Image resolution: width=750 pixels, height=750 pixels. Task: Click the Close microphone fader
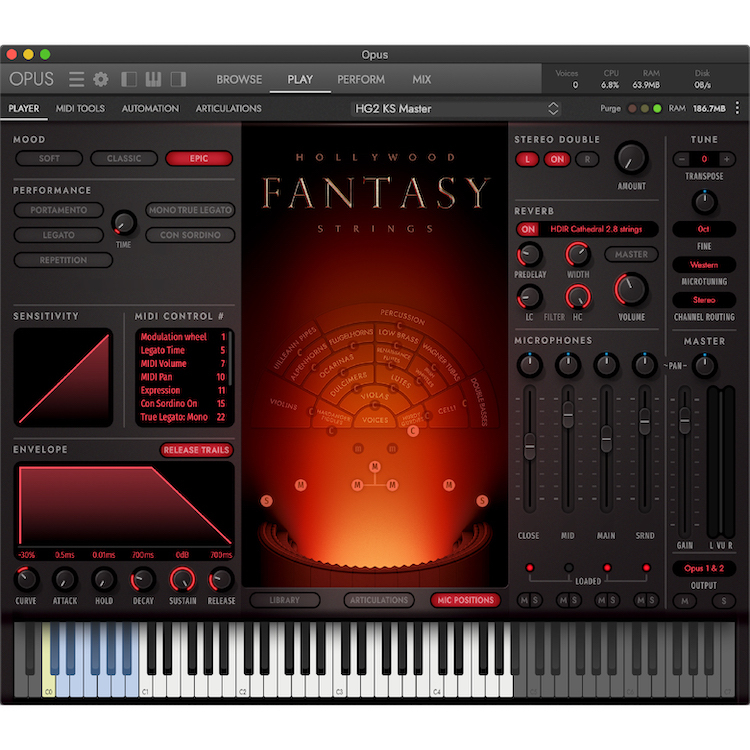529,445
